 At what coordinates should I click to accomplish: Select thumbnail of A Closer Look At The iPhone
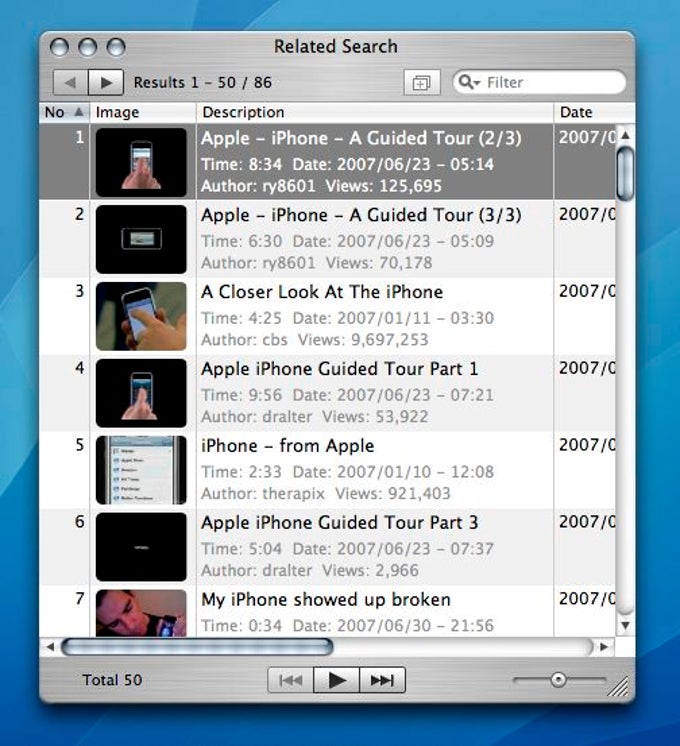click(141, 316)
